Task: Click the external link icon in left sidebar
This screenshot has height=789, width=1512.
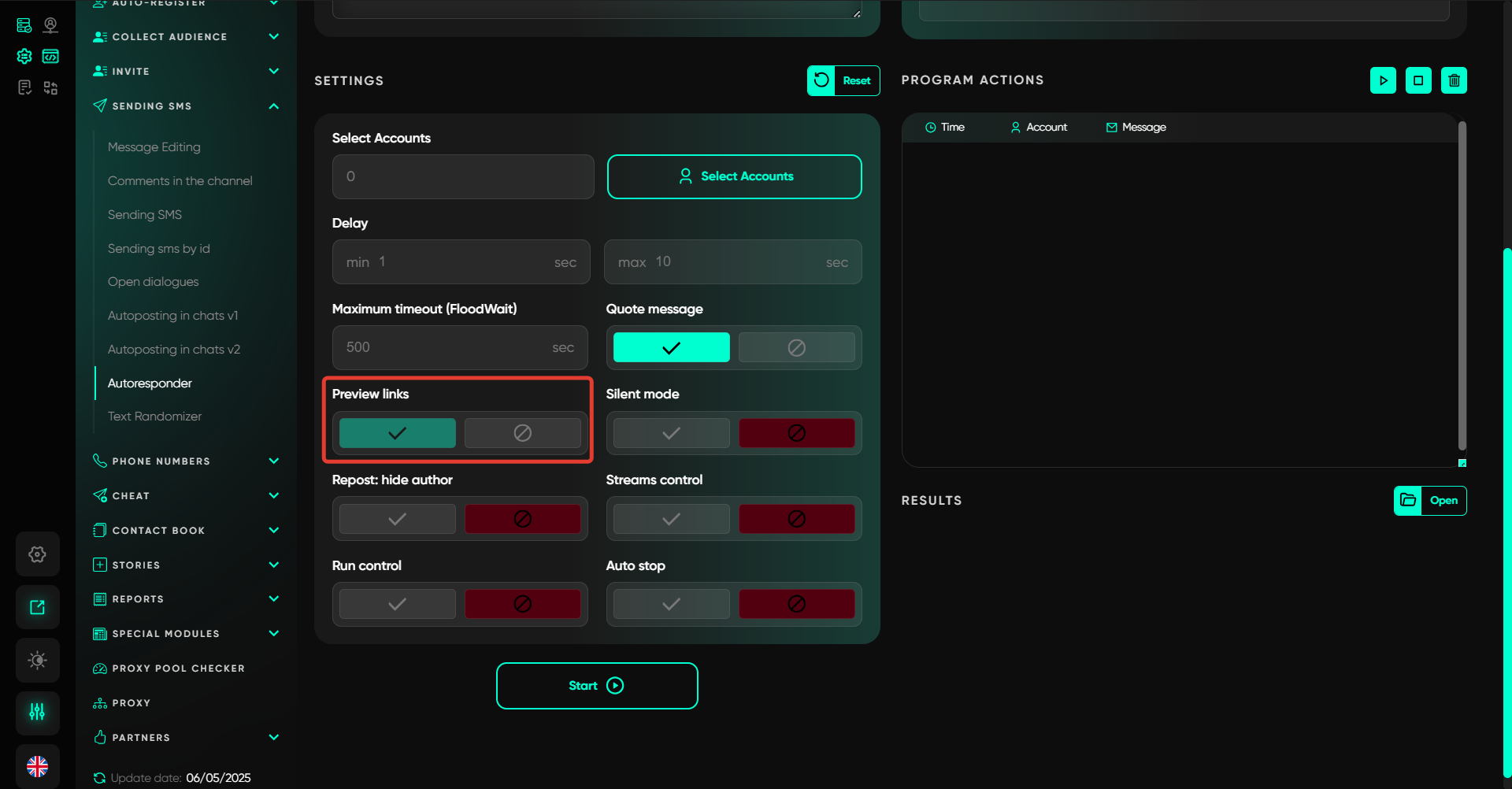Action: (x=37, y=607)
